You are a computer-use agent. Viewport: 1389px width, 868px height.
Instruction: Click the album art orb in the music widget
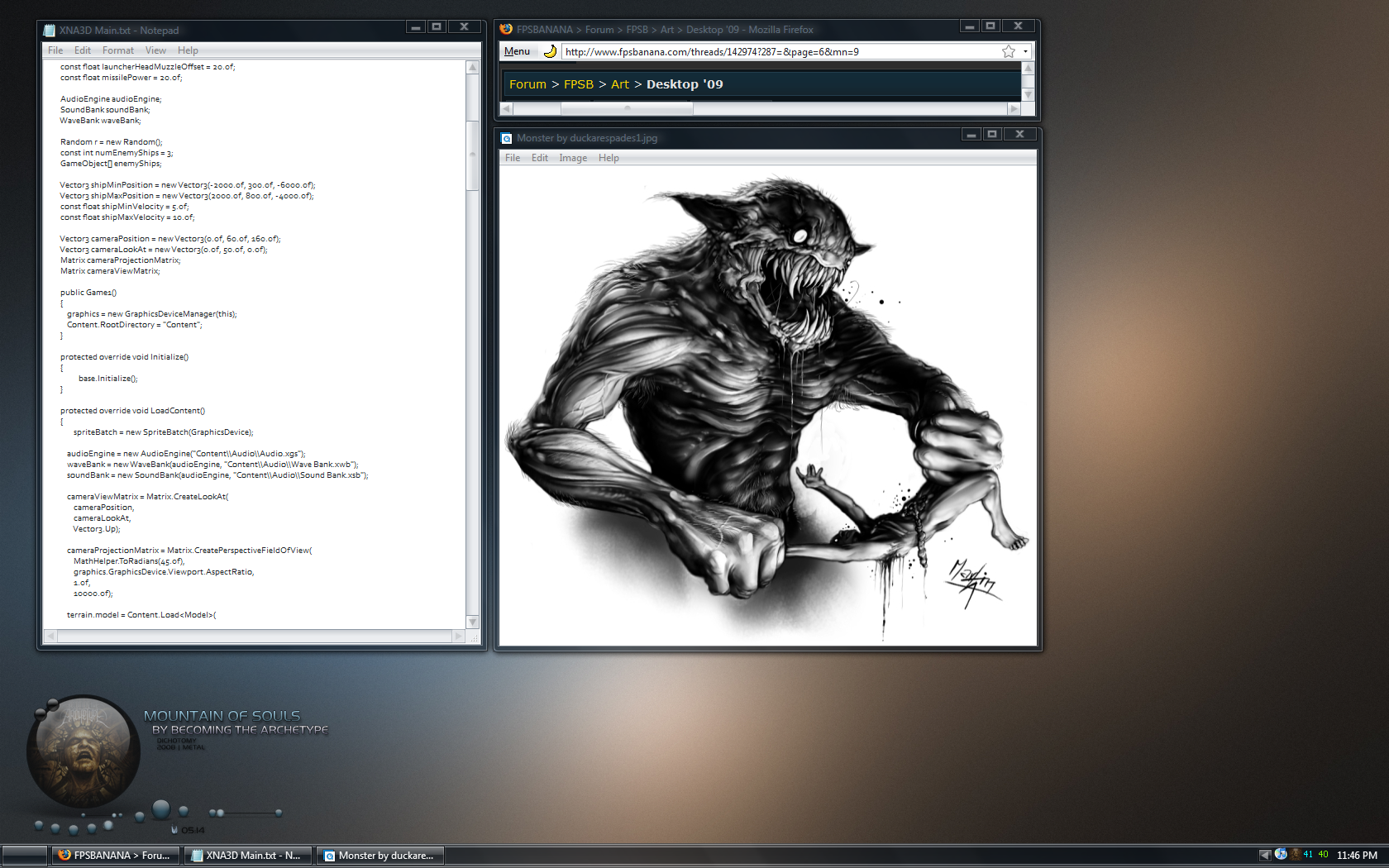[x=83, y=751]
